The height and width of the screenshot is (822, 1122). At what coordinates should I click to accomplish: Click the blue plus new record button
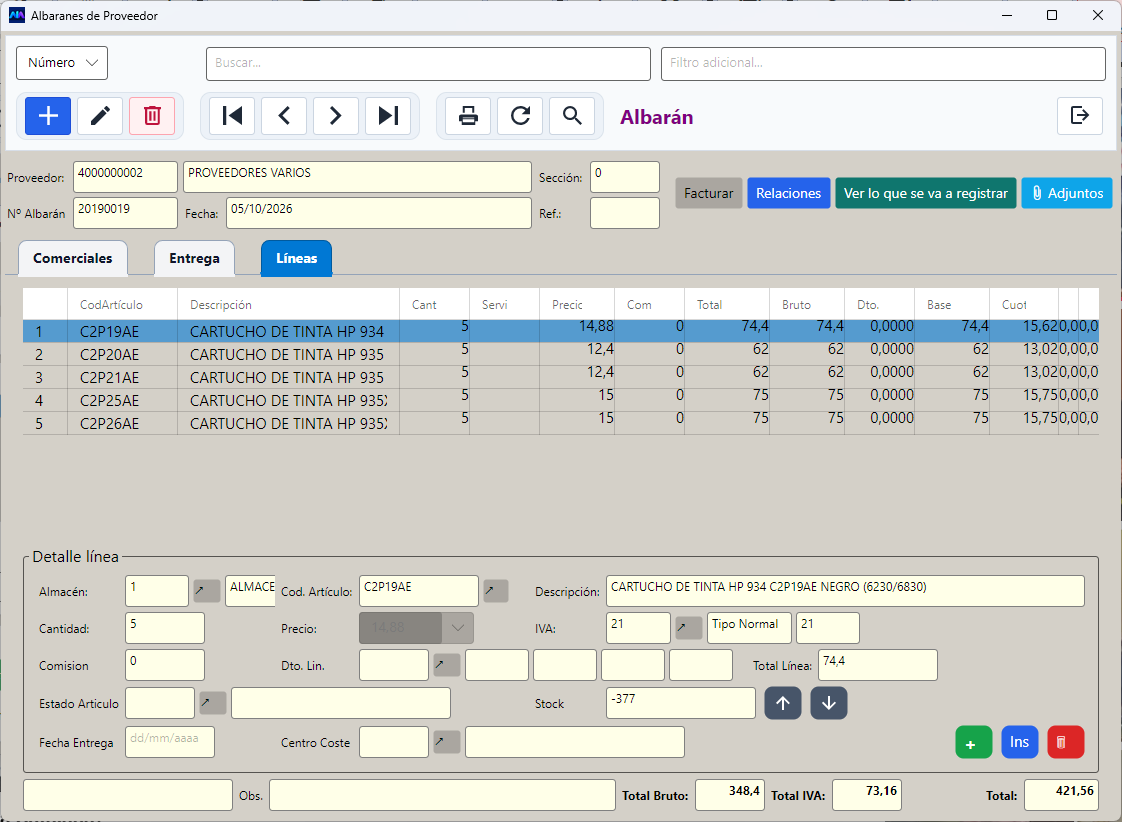click(48, 116)
